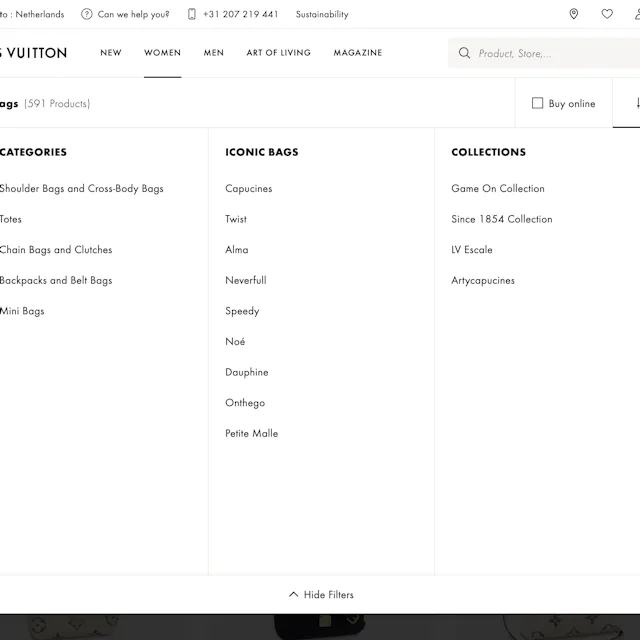Click the phone icon beside the number

(191, 14)
